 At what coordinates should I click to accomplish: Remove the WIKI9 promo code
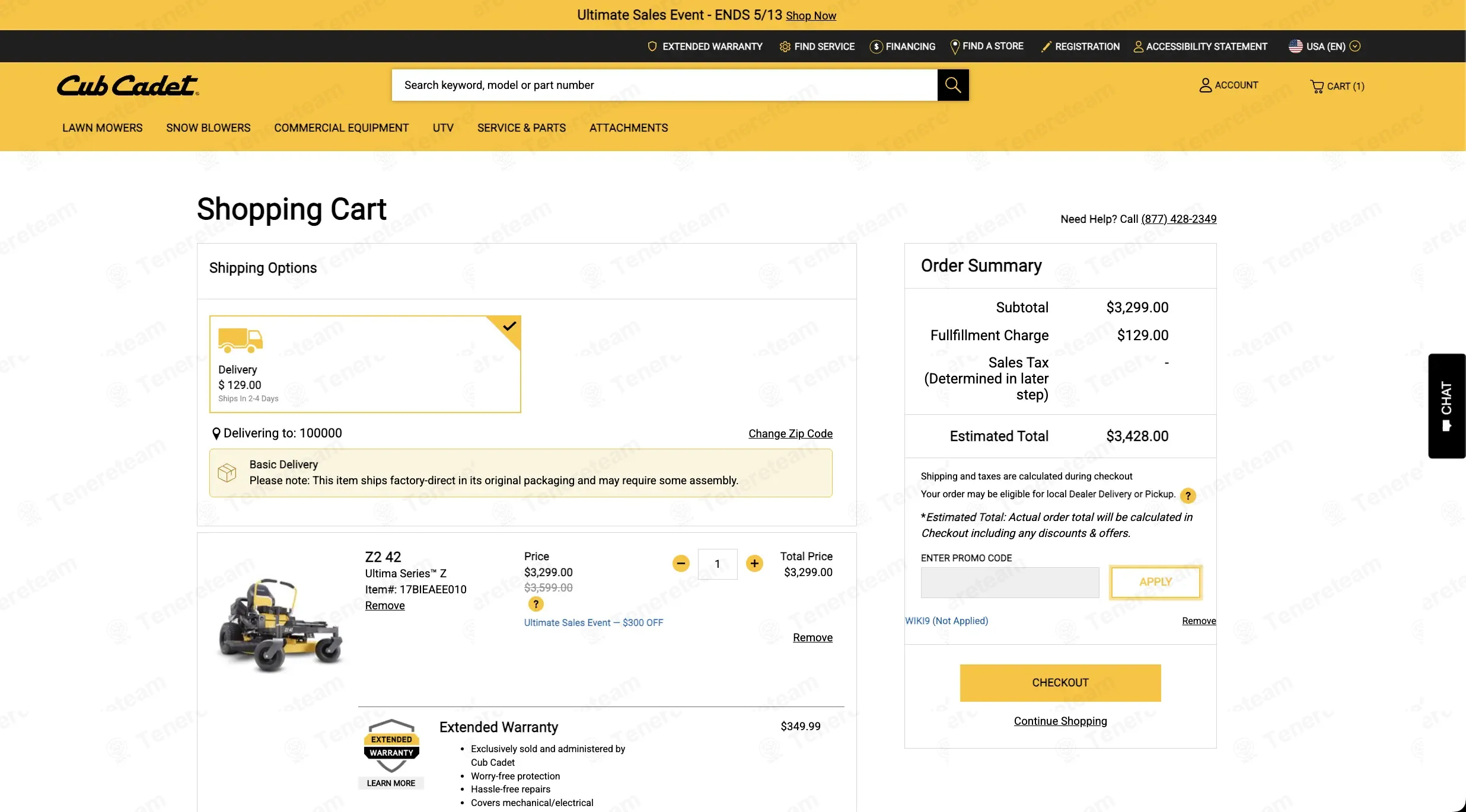pyautogui.click(x=1199, y=621)
